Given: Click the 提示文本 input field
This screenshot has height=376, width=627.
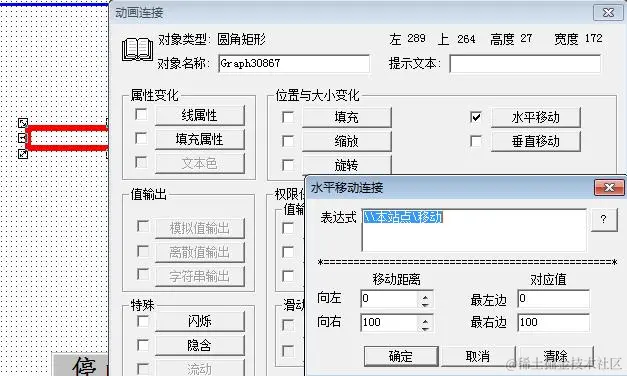Looking at the screenshot, I should click(x=525, y=64).
